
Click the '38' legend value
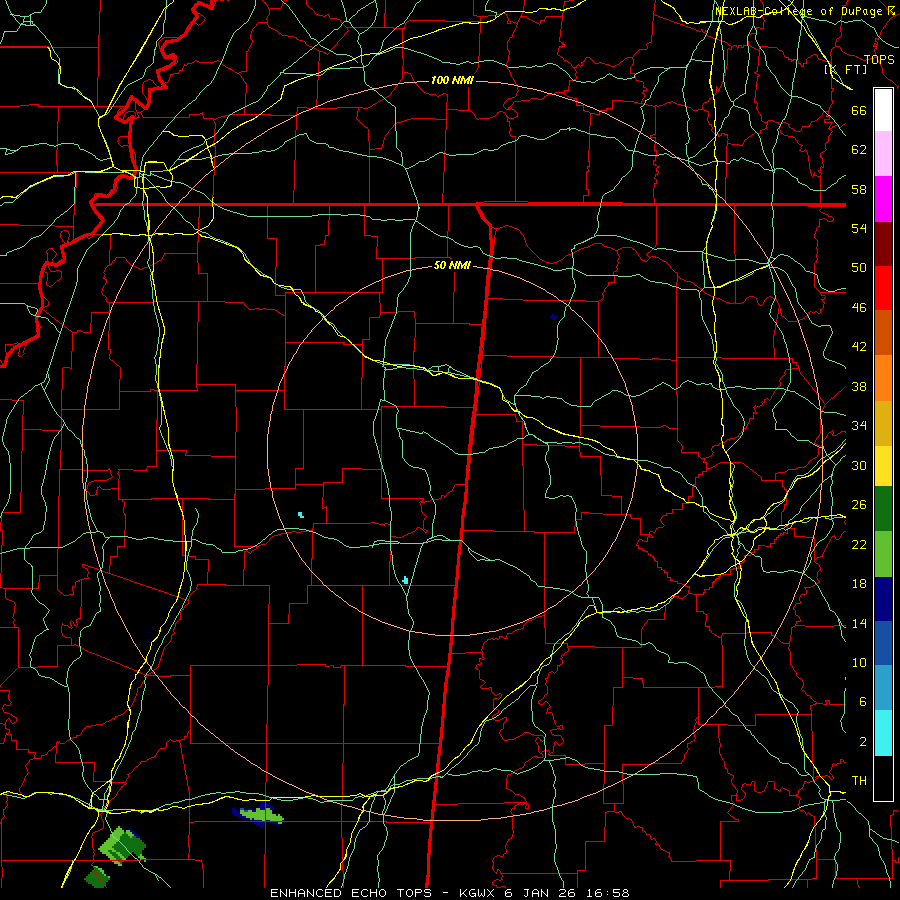[859, 387]
